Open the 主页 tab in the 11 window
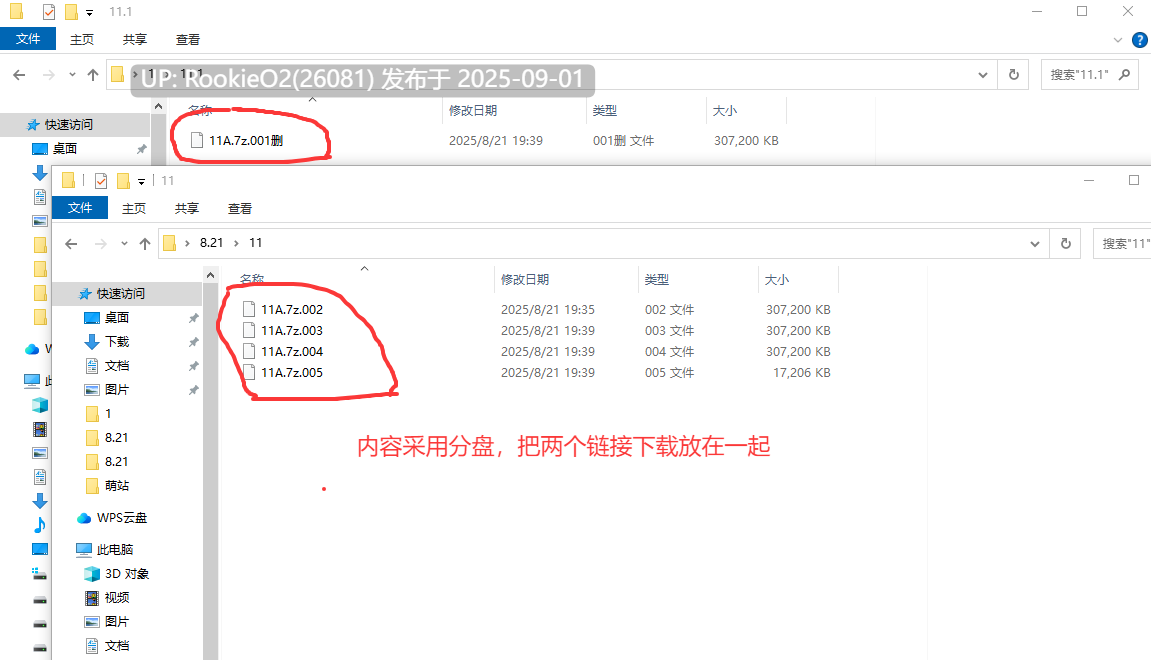The image size is (1151, 660). (134, 208)
